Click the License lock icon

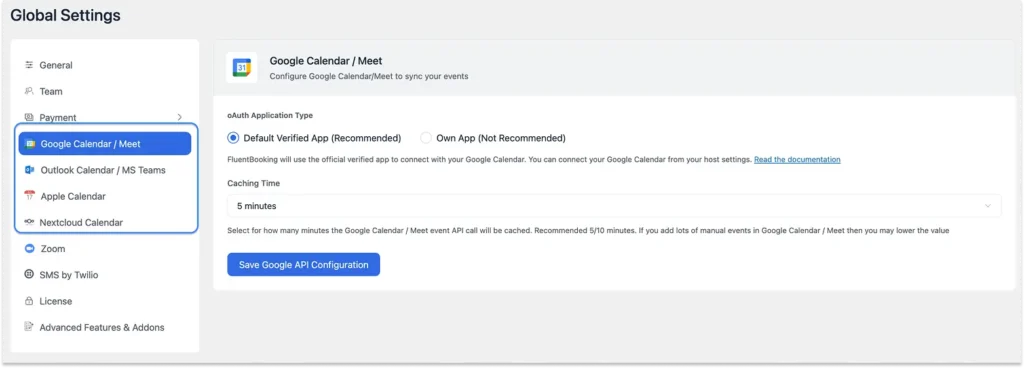point(29,301)
